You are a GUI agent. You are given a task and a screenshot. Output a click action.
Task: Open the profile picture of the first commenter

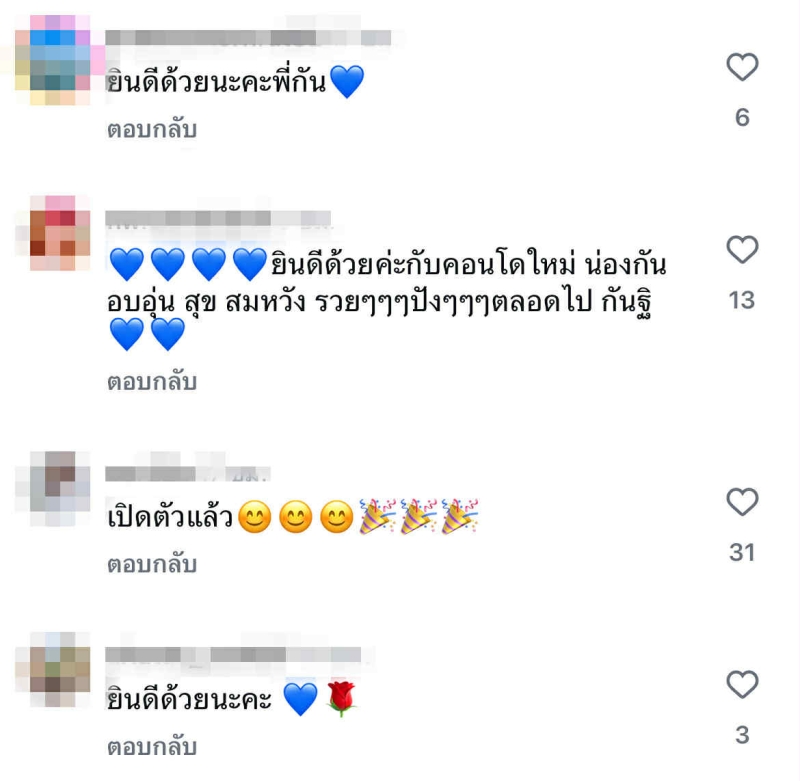tap(53, 60)
